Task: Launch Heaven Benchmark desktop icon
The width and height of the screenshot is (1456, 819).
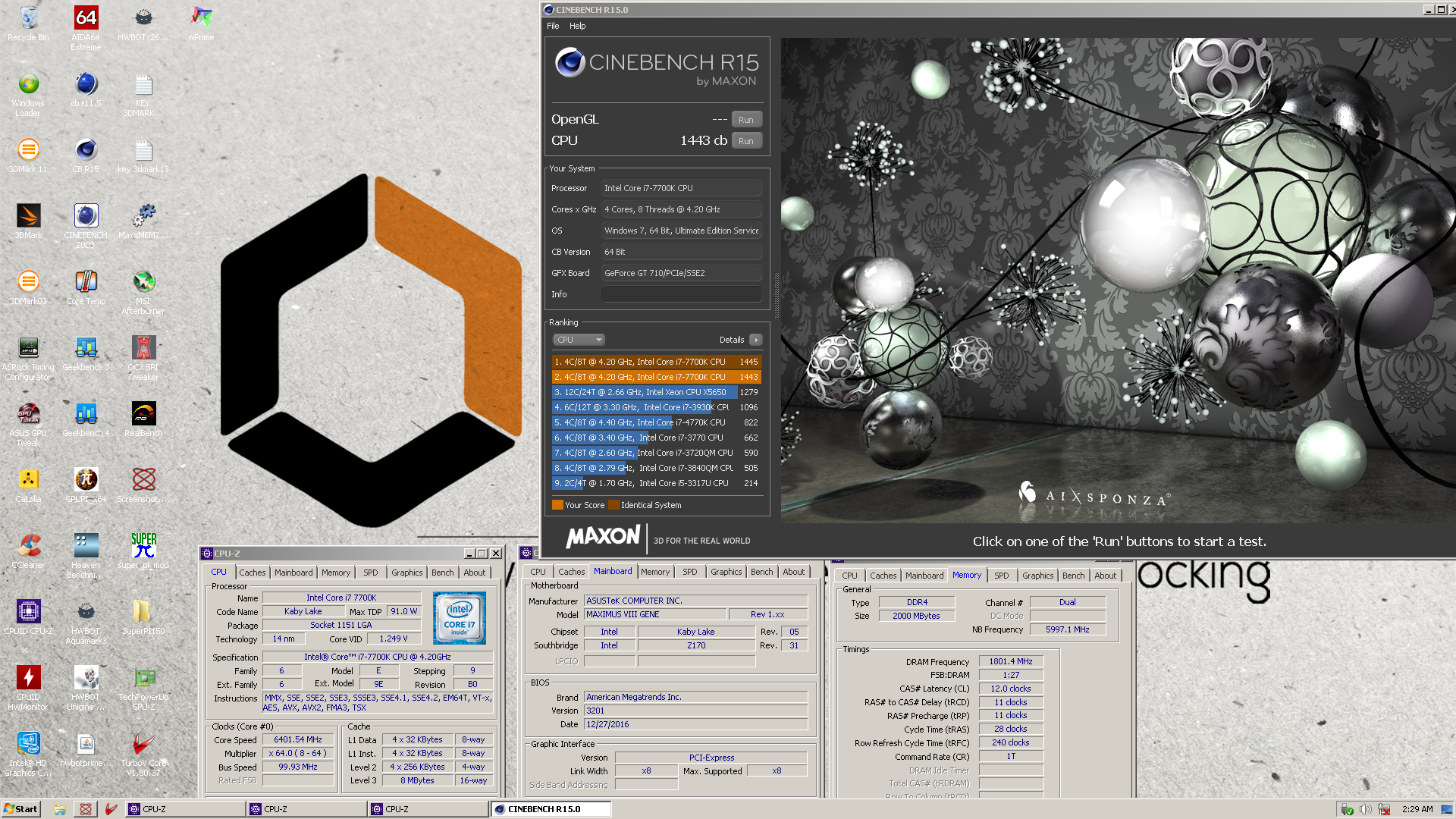Action: (x=86, y=557)
